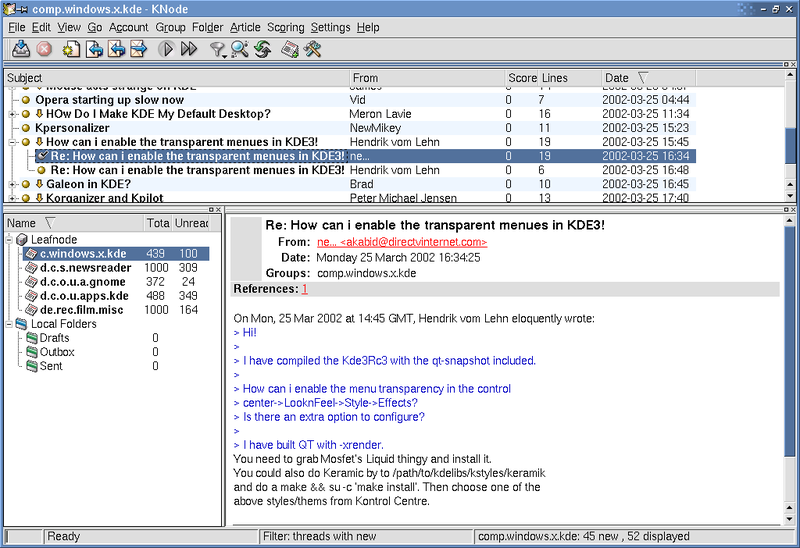Select the Kpersonalizer article by NewMikey

[x=350, y=128]
